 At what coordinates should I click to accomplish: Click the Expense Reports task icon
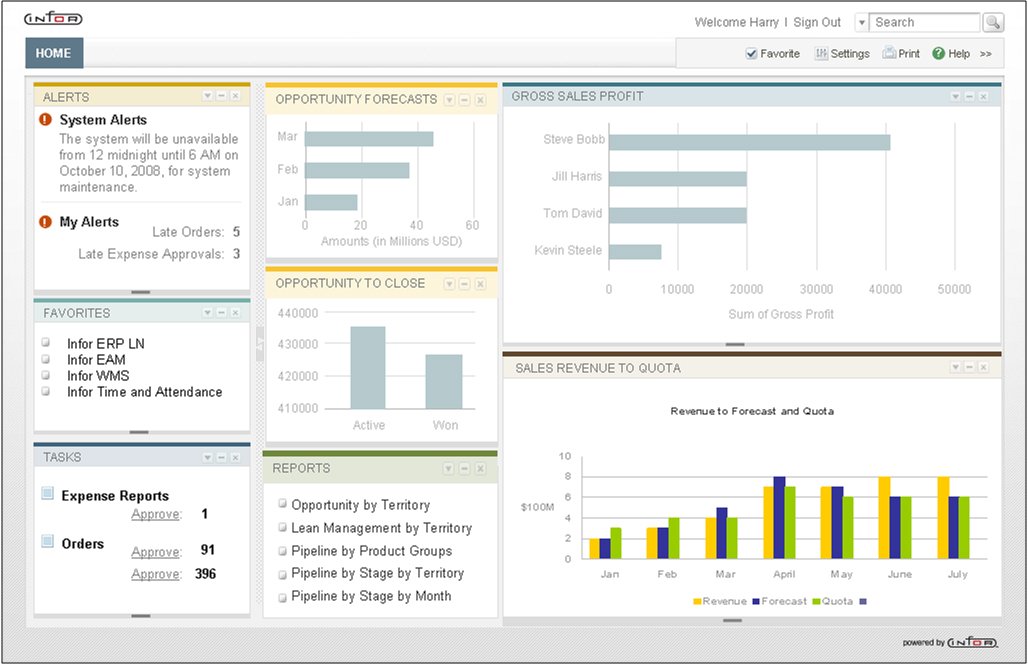pyautogui.click(x=47, y=493)
